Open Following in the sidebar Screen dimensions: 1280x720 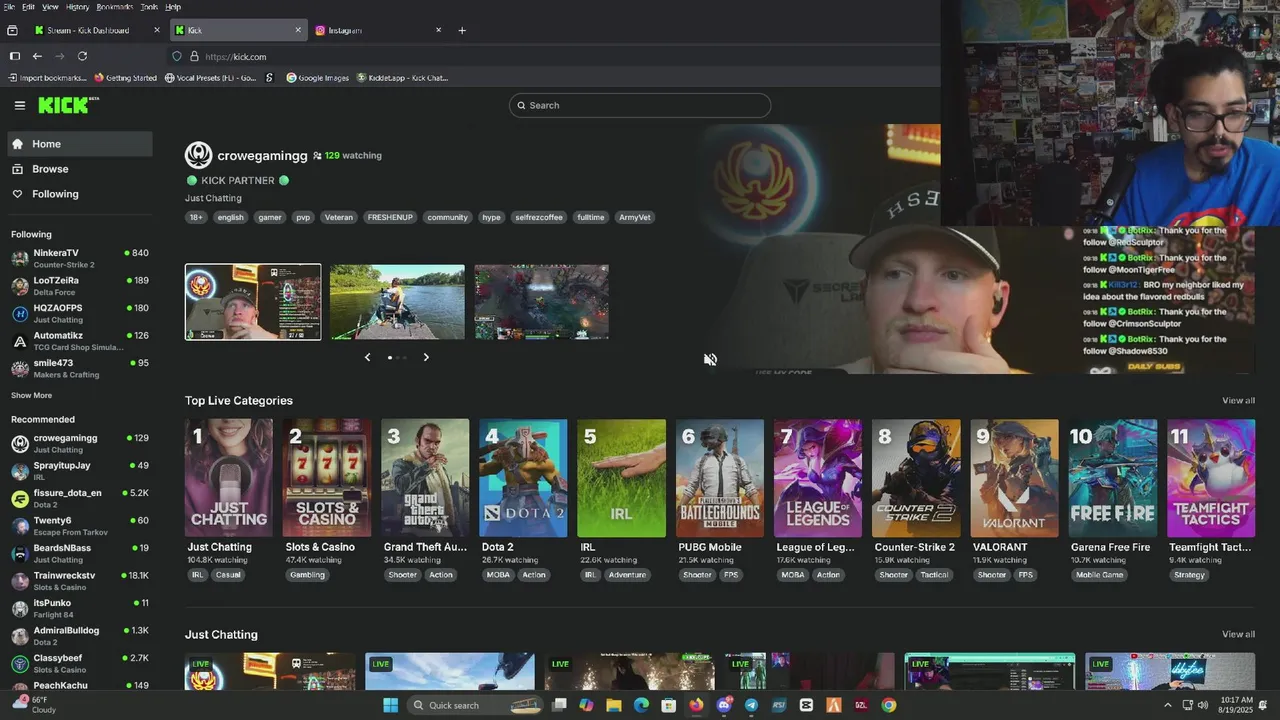[x=80, y=194]
